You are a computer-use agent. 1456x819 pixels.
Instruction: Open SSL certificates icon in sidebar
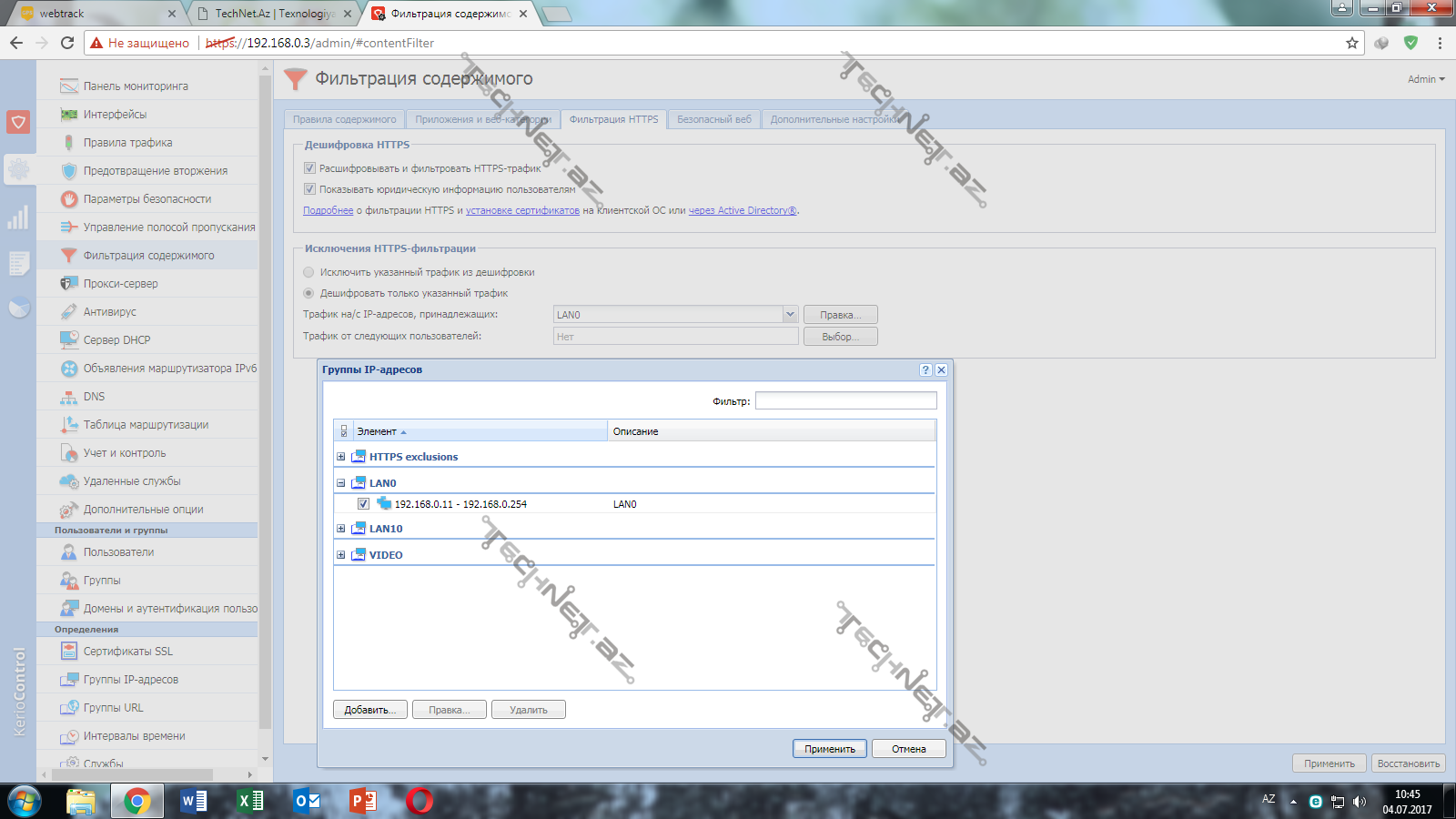click(68, 652)
